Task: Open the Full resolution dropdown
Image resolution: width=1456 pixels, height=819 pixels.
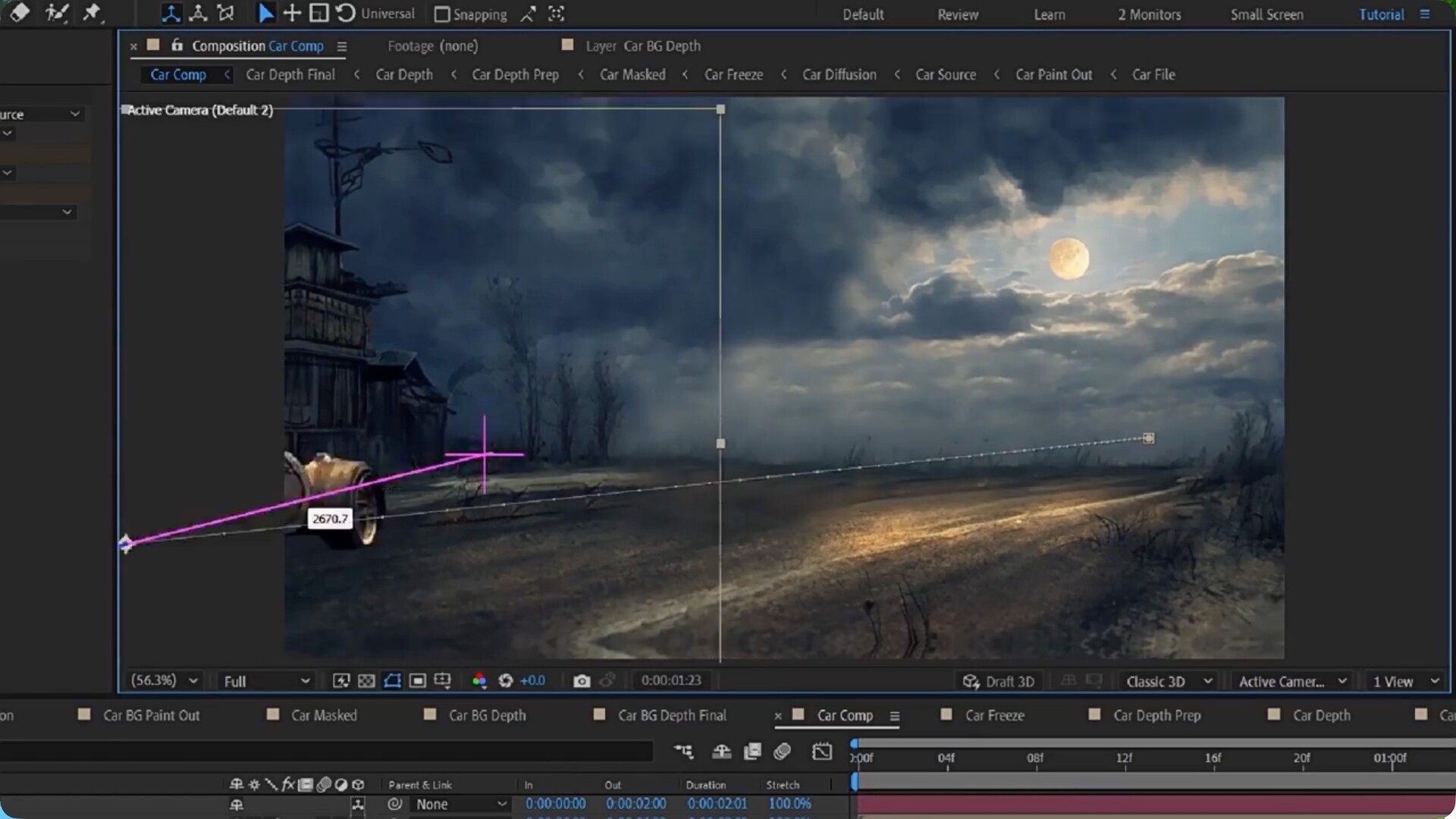Action: 266,681
